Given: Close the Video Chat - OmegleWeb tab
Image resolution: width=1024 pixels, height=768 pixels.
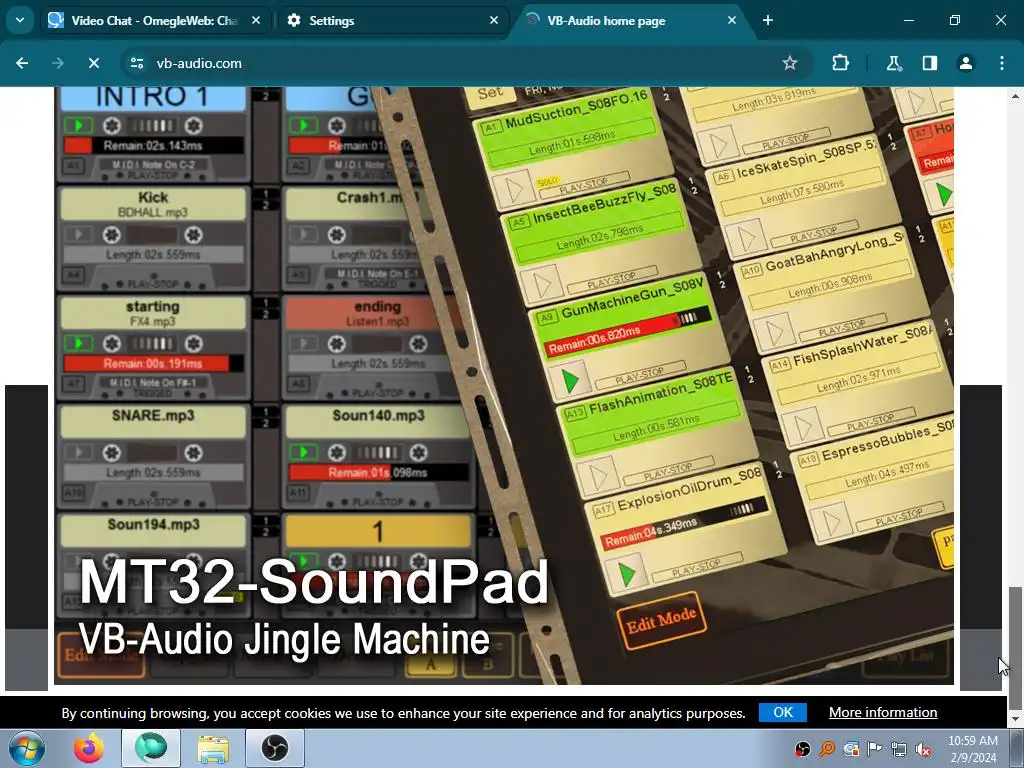Looking at the screenshot, I should tap(256, 20).
